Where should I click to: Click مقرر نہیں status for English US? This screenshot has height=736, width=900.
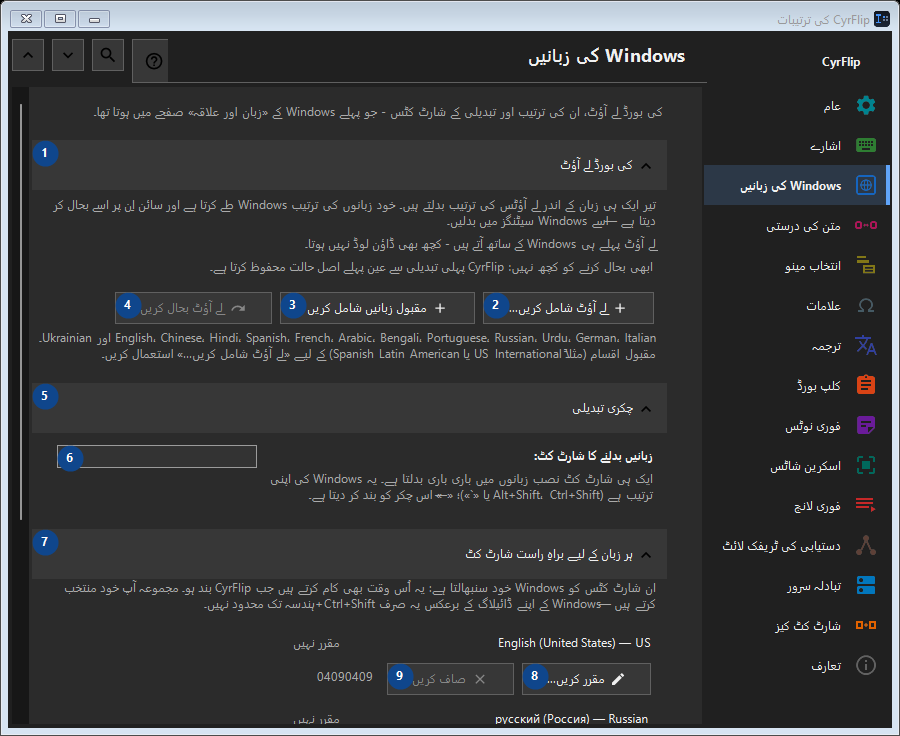pos(316,644)
